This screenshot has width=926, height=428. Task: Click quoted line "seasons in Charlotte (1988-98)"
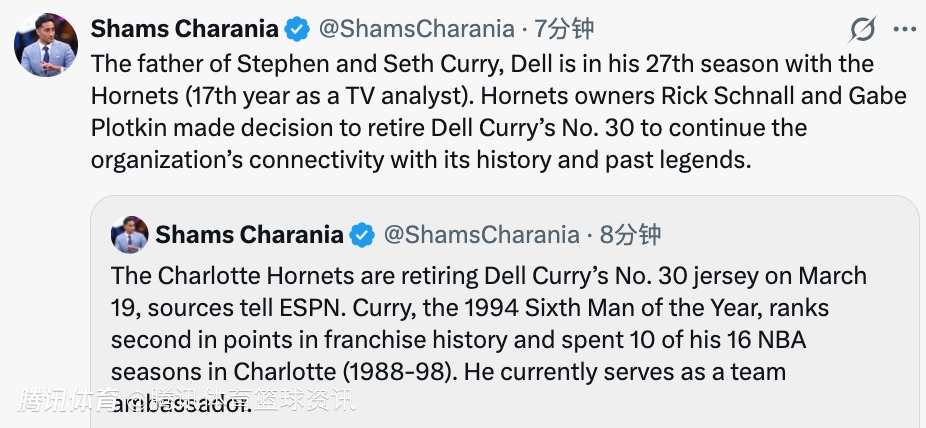(x=458, y=340)
